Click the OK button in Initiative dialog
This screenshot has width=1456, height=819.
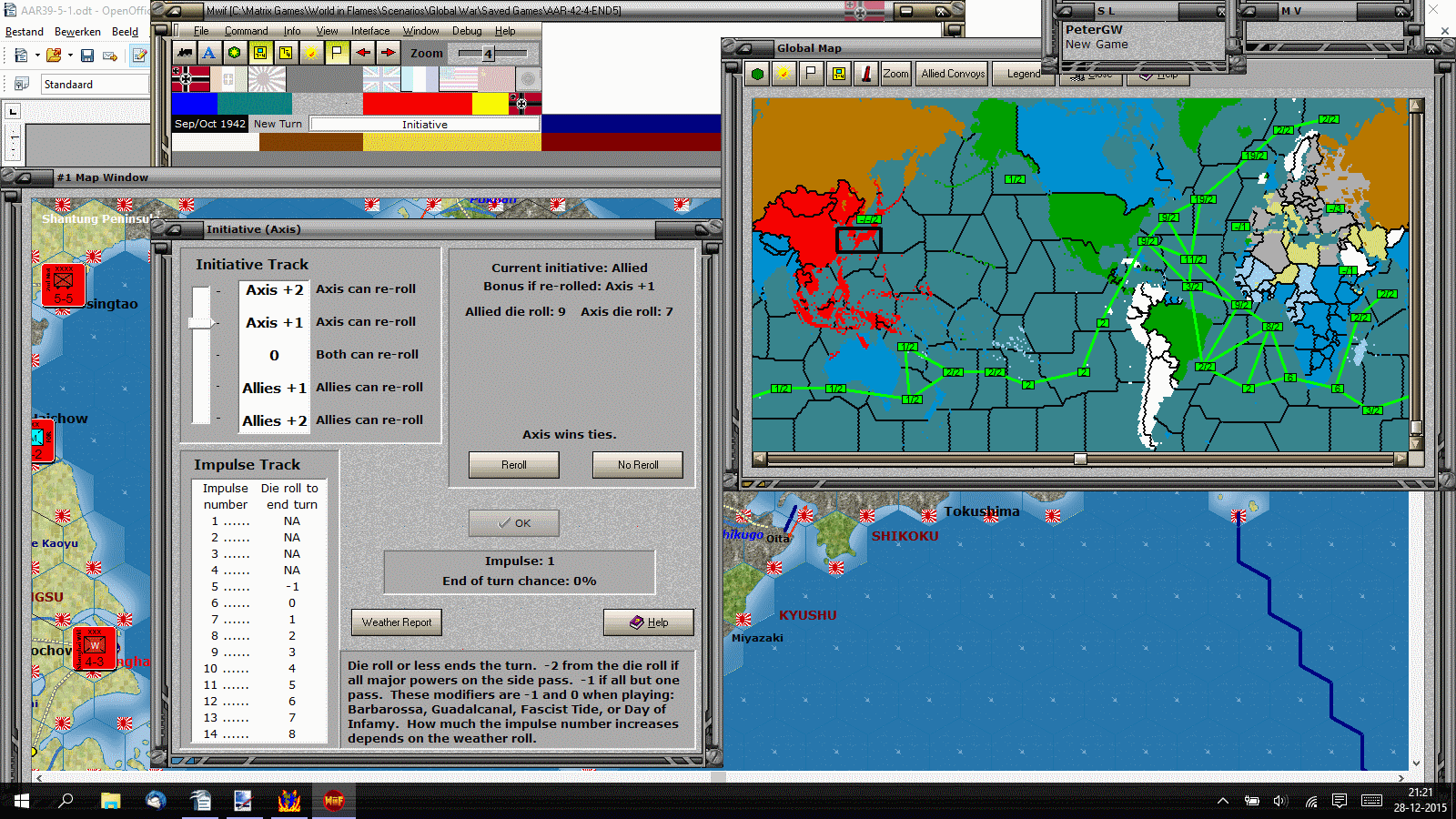(514, 523)
